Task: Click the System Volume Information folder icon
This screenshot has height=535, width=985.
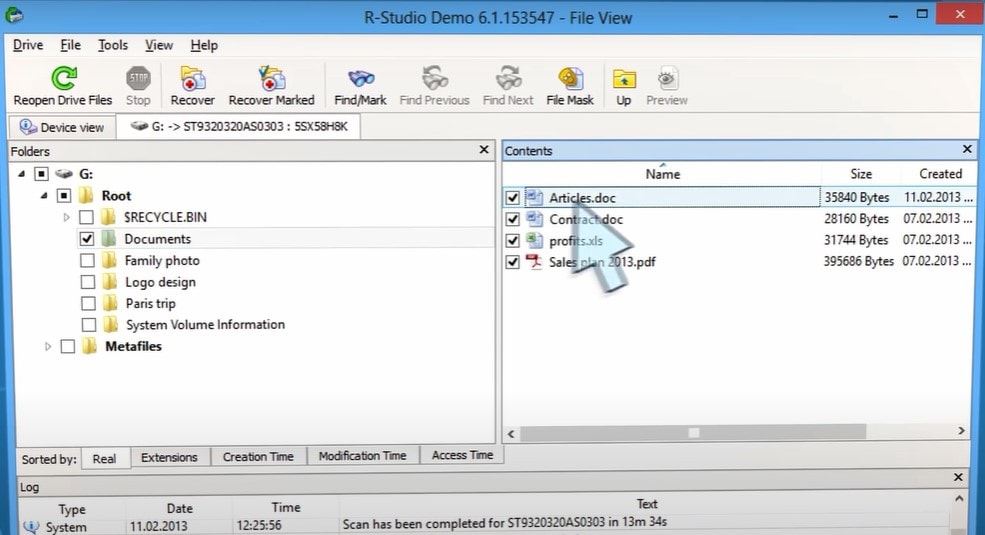Action: click(x=111, y=324)
